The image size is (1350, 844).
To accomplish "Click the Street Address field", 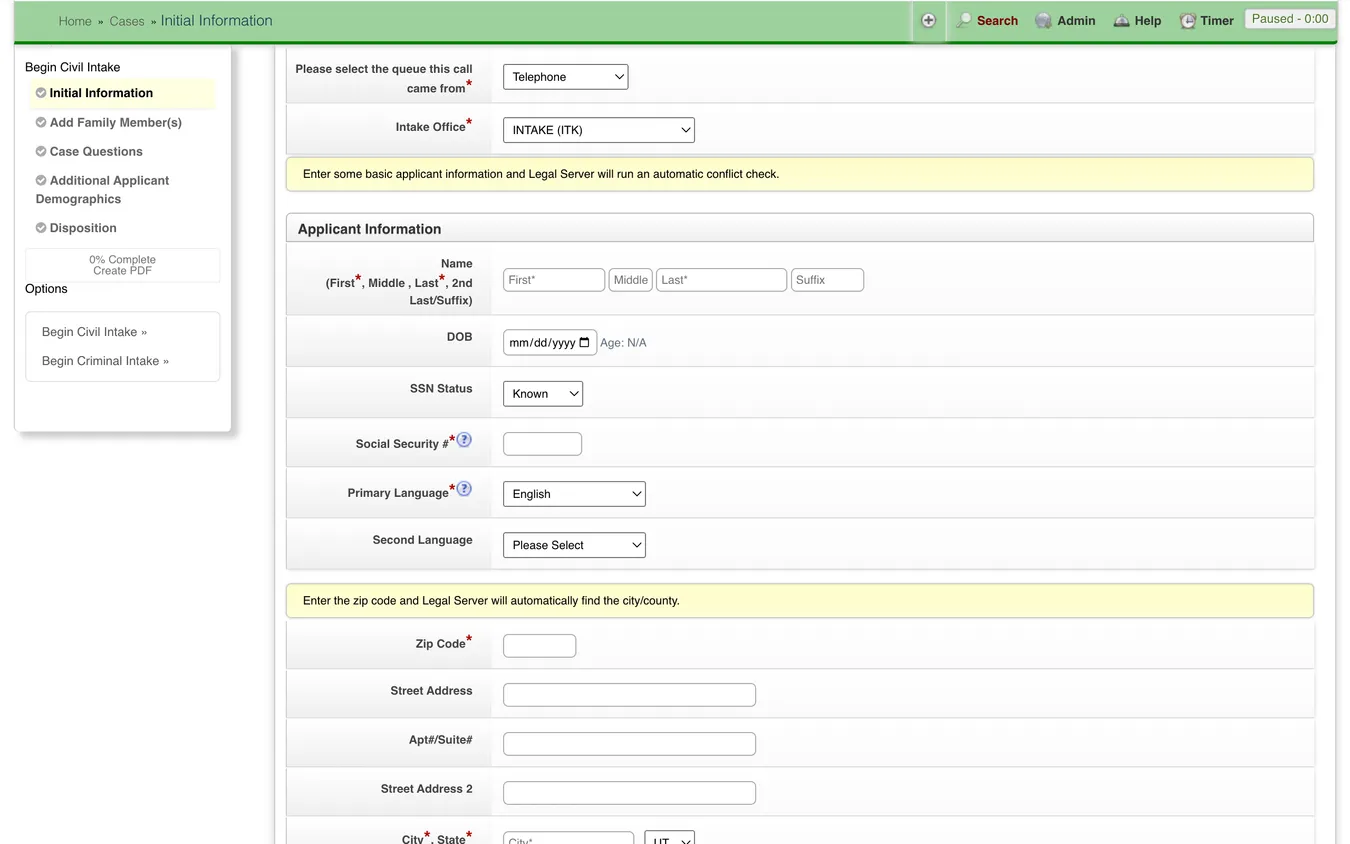I will click(629, 695).
